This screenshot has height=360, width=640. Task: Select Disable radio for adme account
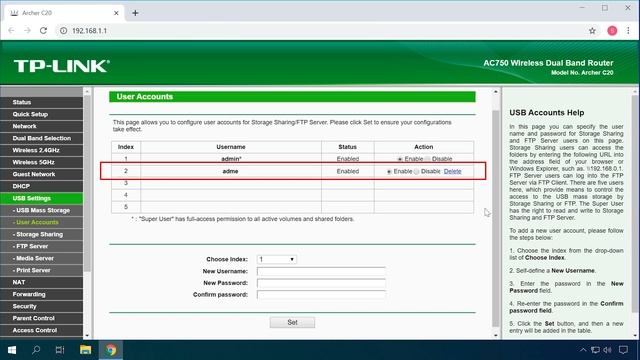click(416, 171)
